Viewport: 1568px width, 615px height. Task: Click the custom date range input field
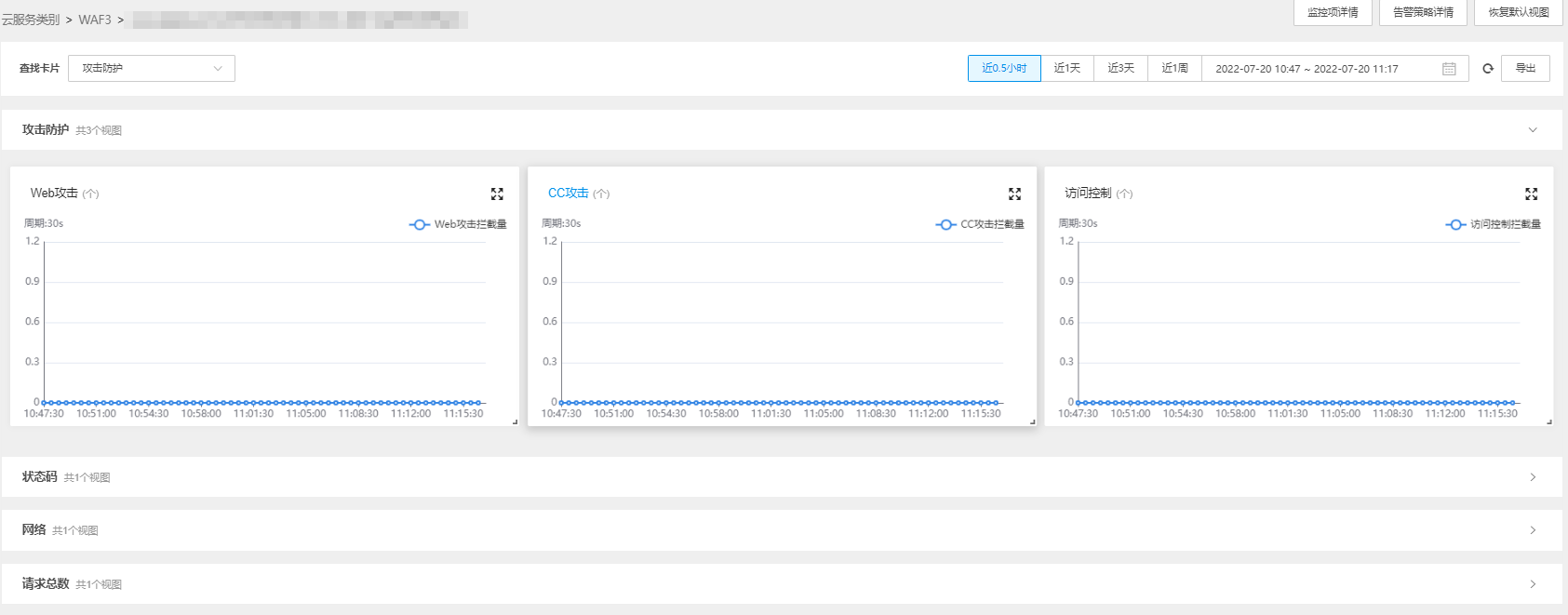click(x=1335, y=68)
